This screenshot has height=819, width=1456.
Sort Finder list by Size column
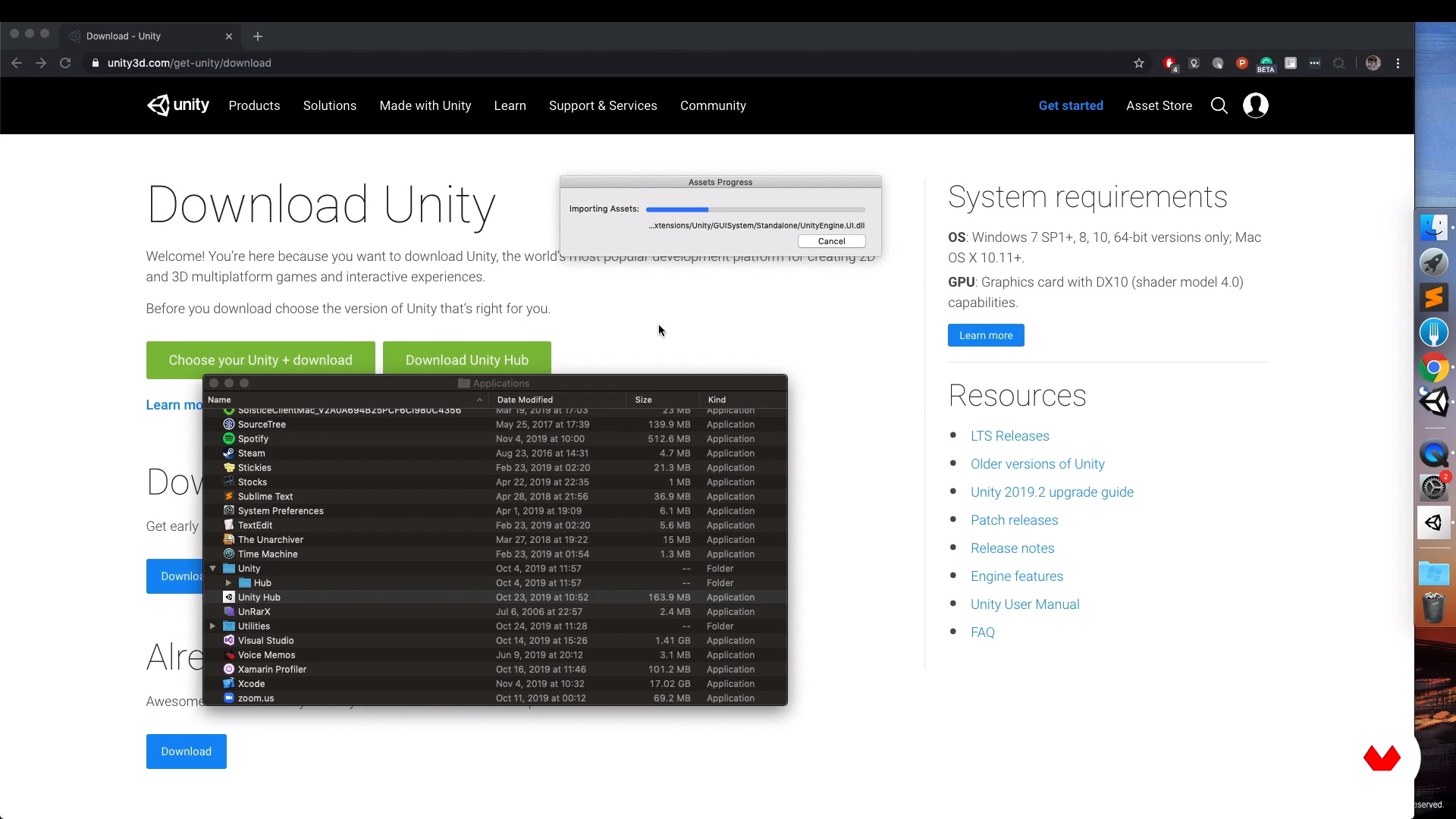coord(663,400)
